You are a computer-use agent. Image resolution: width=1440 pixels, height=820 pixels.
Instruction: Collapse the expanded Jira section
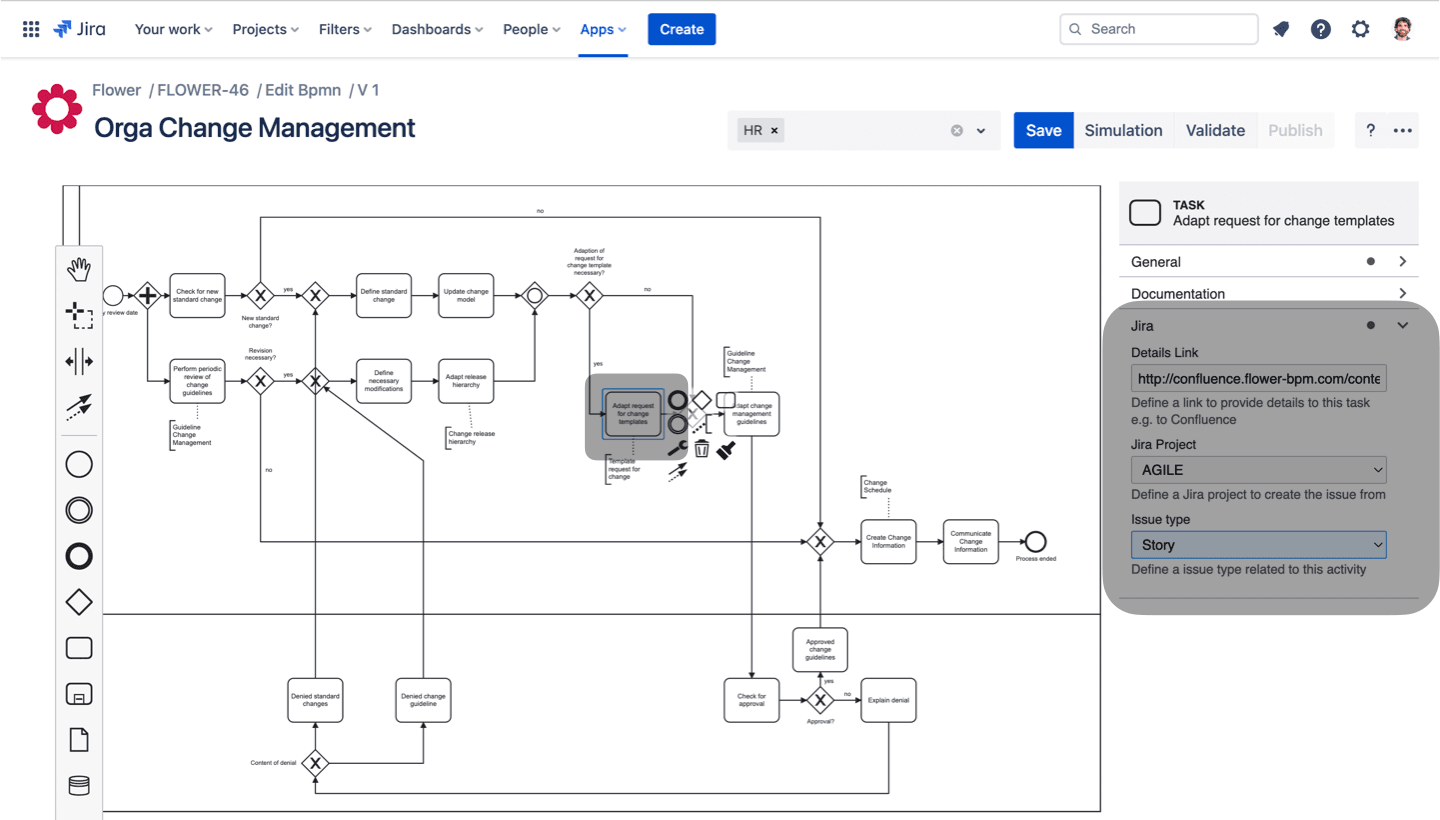coord(1402,325)
